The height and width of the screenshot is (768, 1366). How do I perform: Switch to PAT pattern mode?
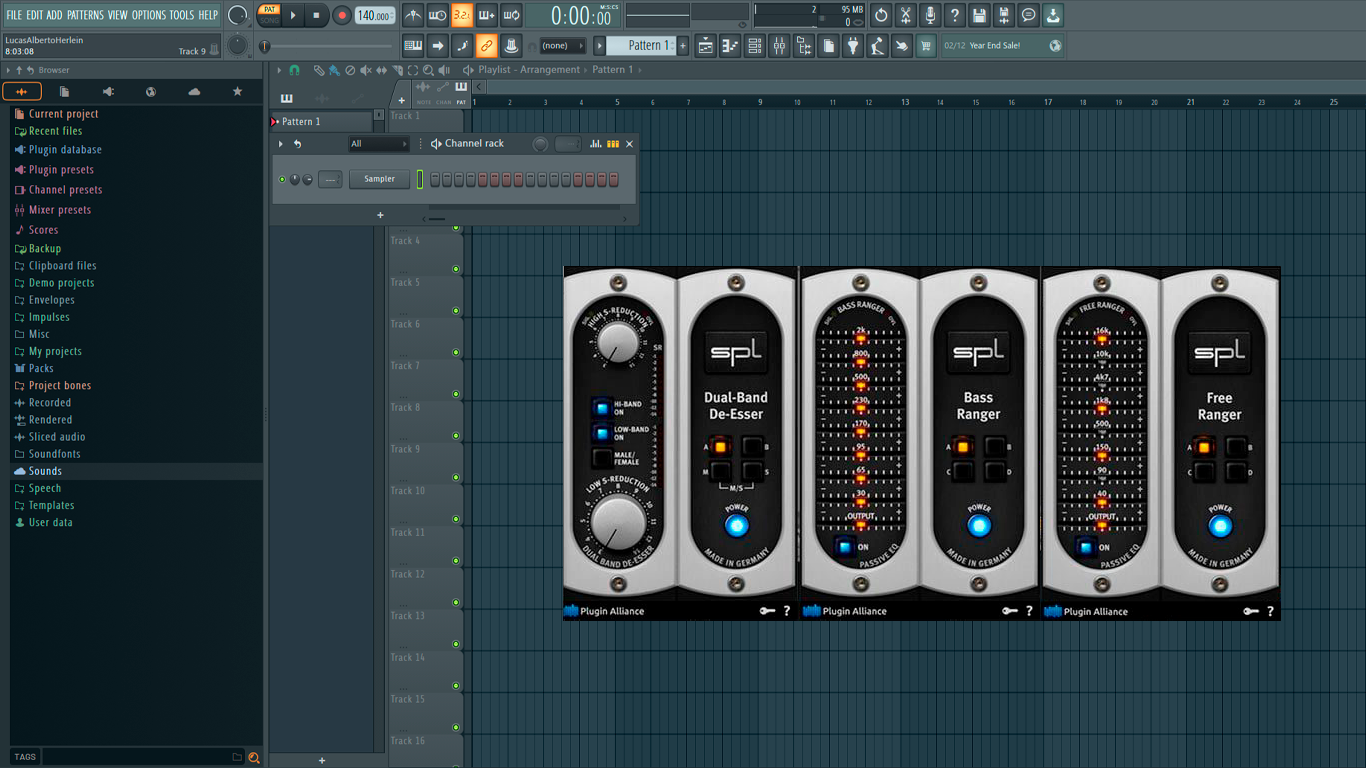coord(269,9)
